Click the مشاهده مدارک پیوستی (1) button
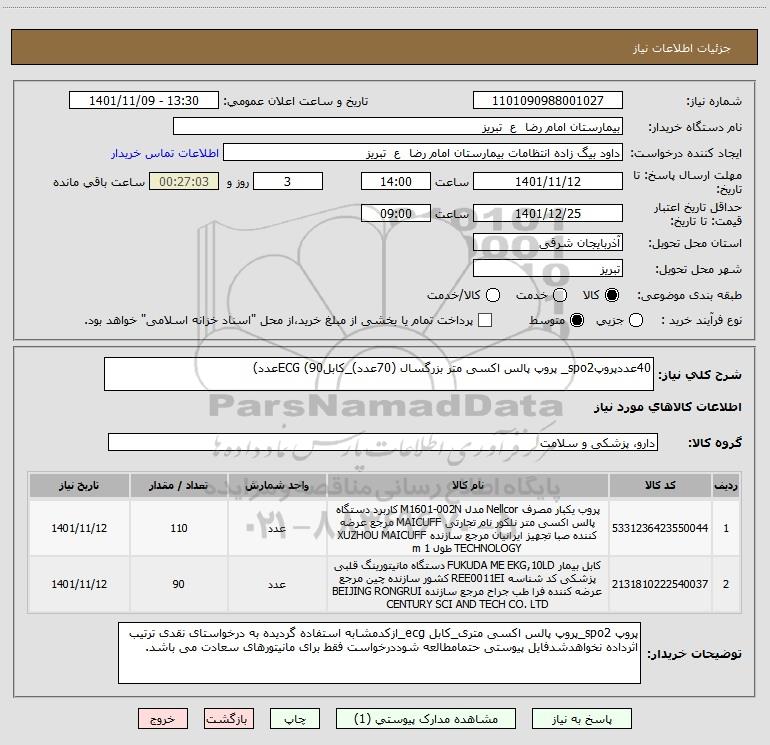 pyautogui.click(x=426, y=719)
